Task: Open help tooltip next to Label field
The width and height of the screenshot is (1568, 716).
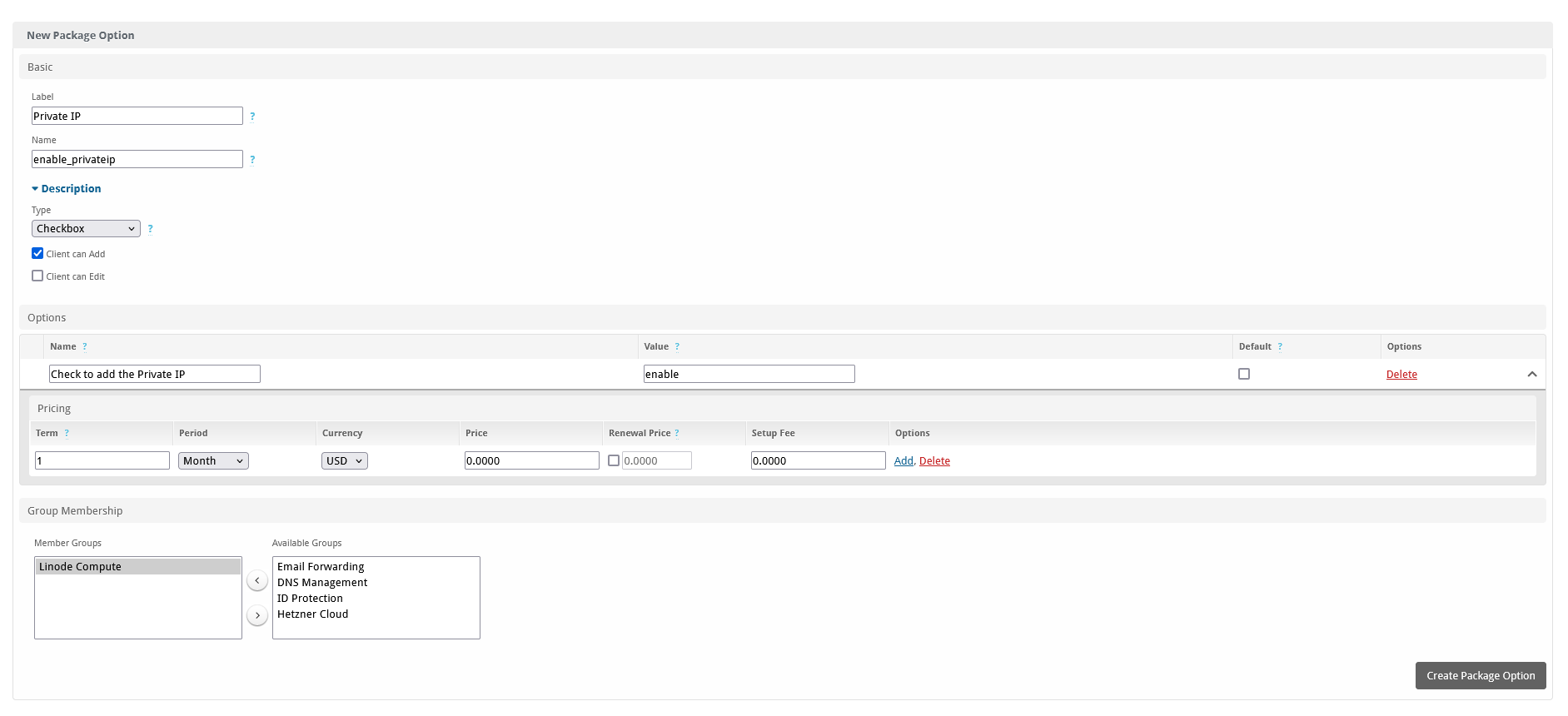Action: [x=252, y=117]
